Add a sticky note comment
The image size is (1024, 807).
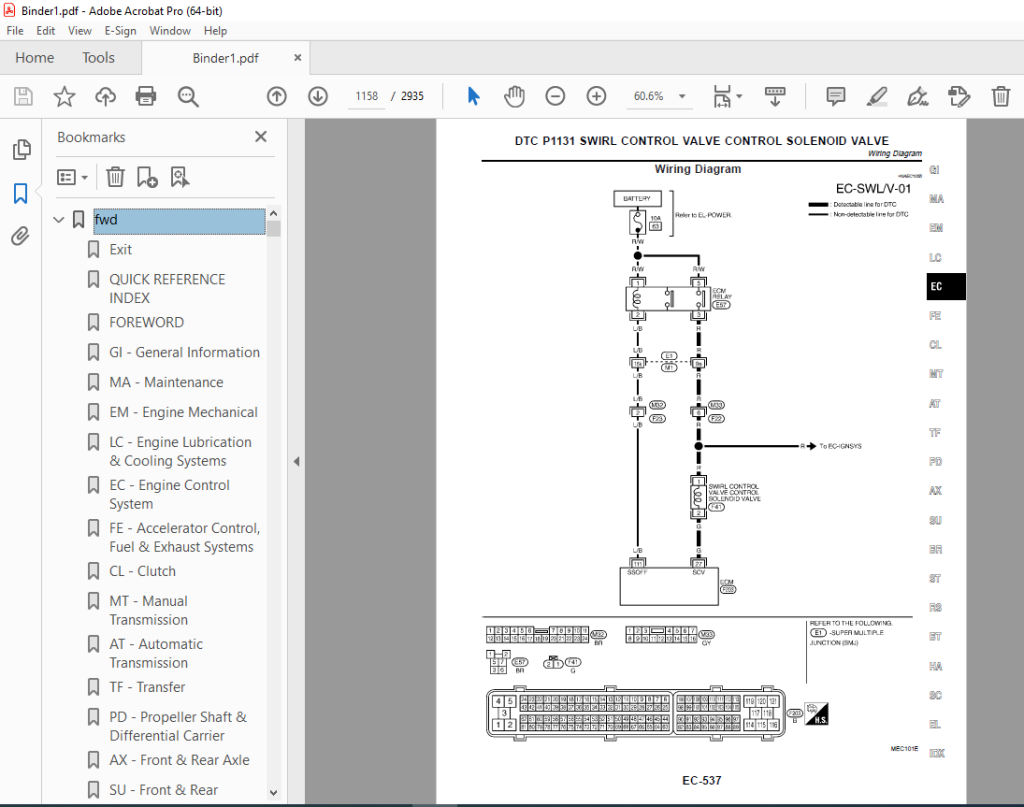click(x=836, y=97)
